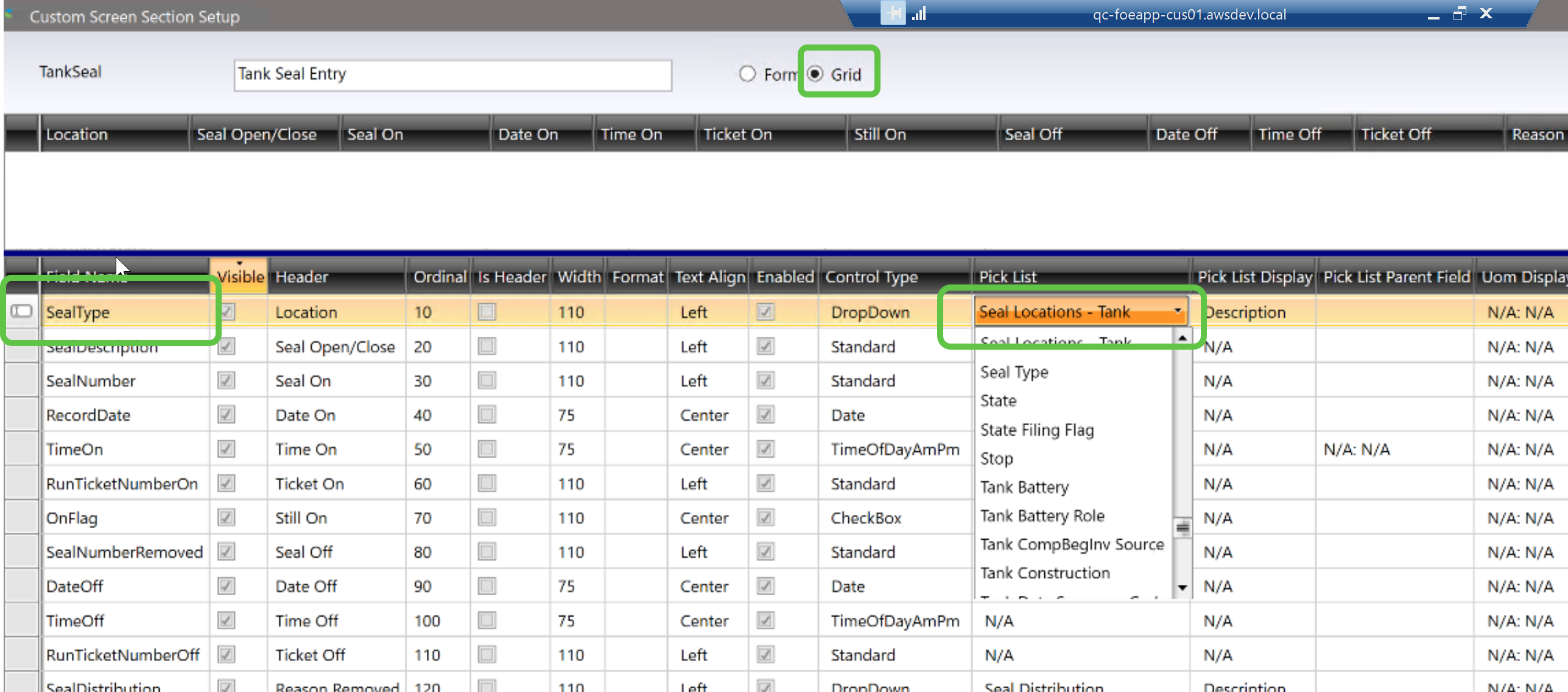Toggle Is Header checkbox for TimeOn row
Viewport: 1568px width, 692px height.
pos(487,449)
